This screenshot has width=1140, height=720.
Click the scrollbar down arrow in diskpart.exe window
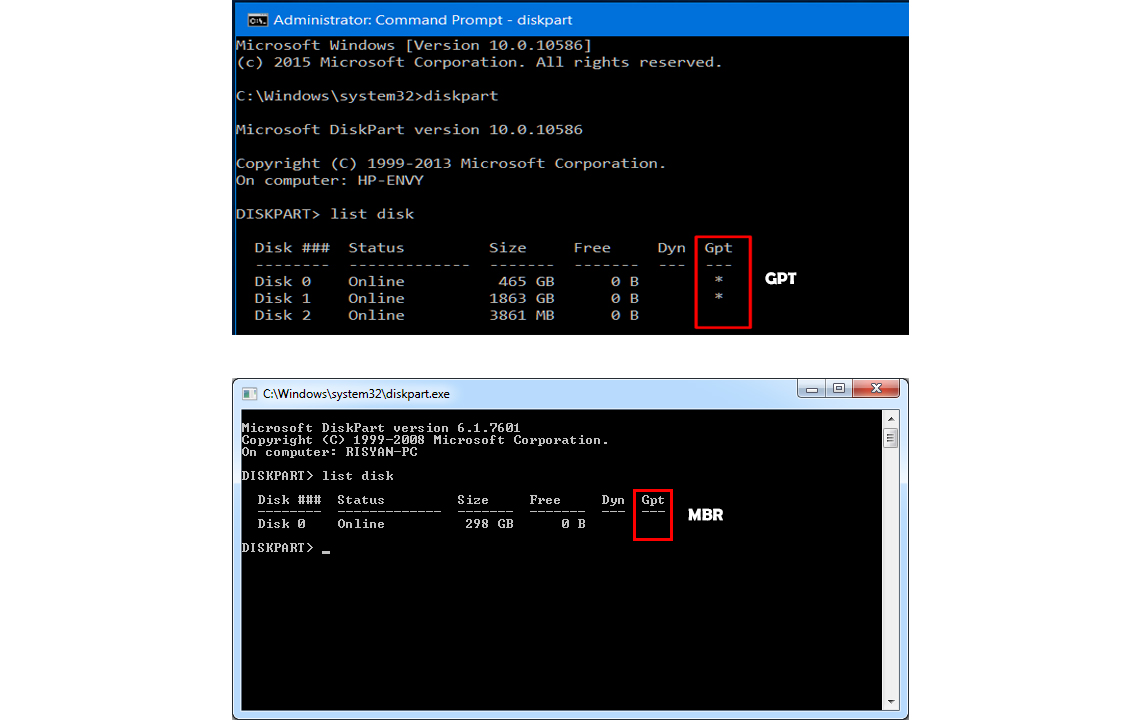pyautogui.click(x=891, y=702)
